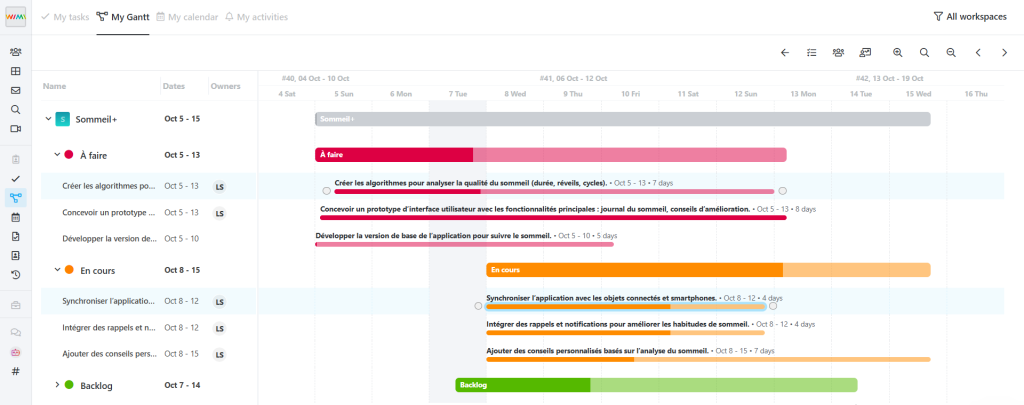This screenshot has width=1024, height=405.
Task: Click the search icon in left sidebar
Action: 15,110
